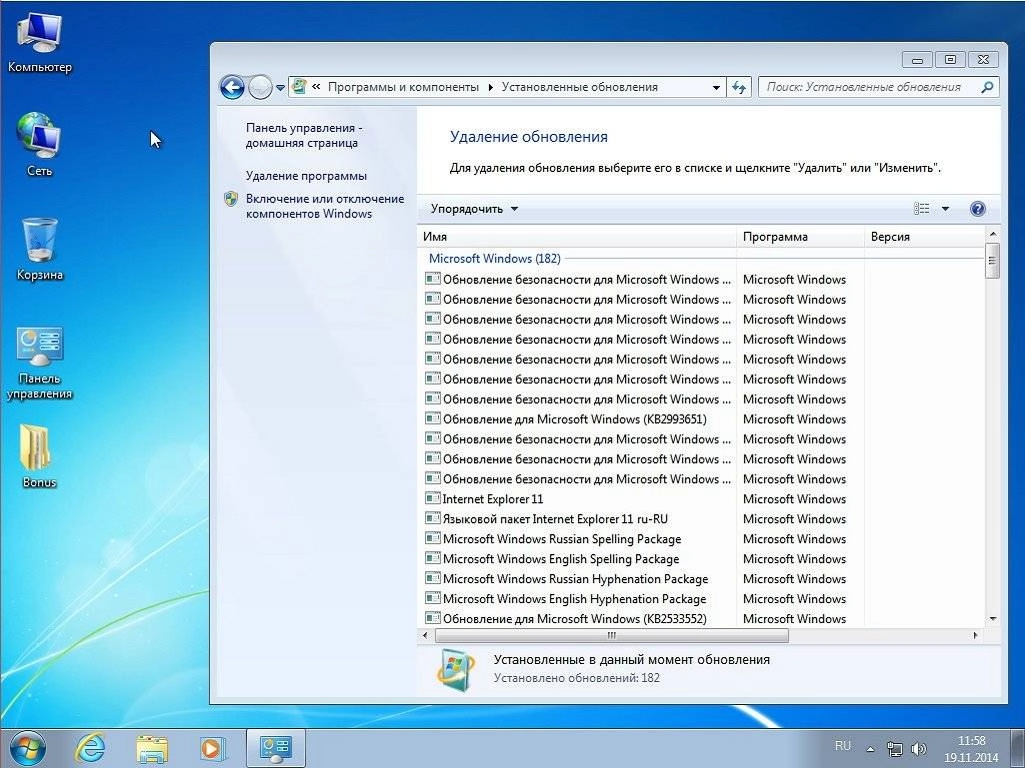
Task: Open Удаление программы link
Action: [x=306, y=176]
